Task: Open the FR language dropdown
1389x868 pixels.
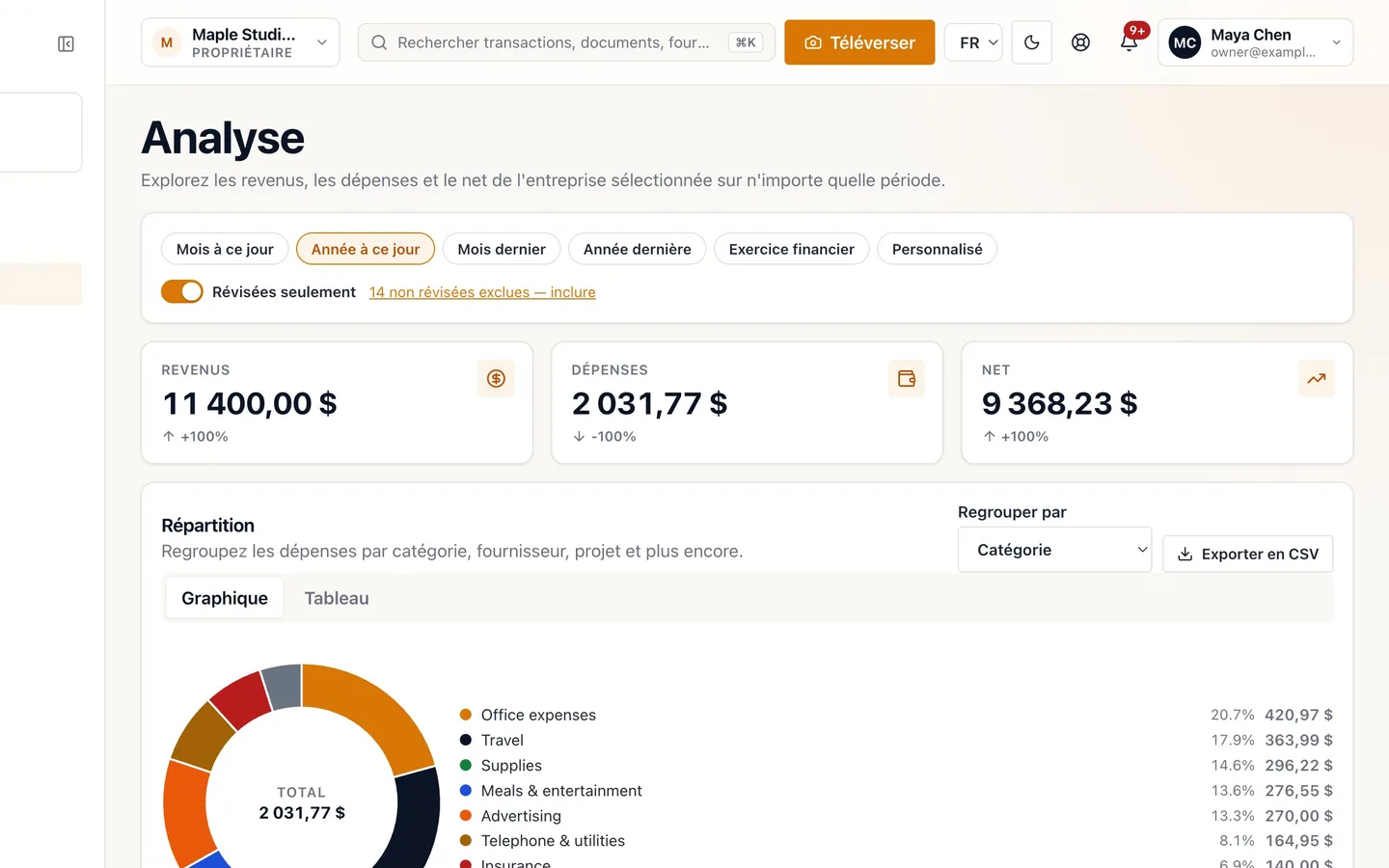Action: 973,42
